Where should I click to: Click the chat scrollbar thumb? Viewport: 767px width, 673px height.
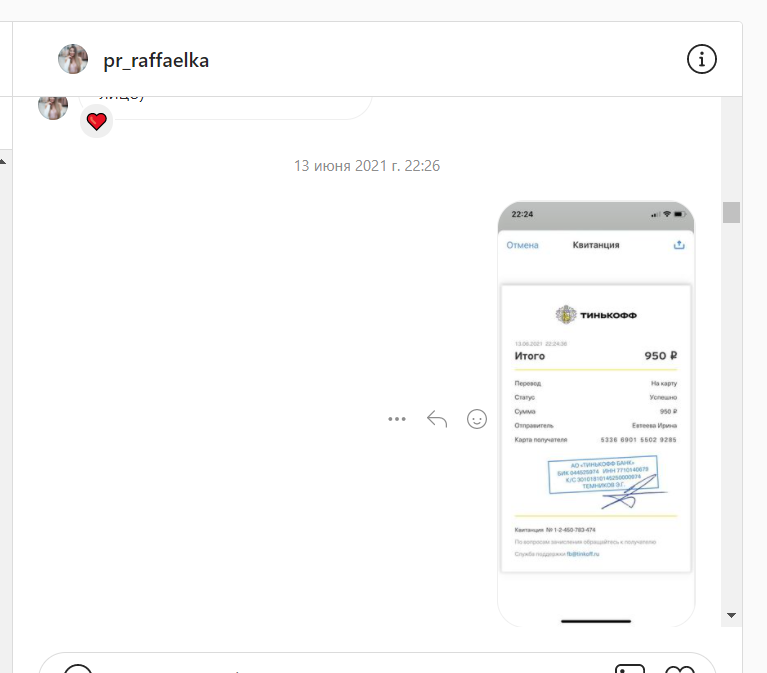[x=731, y=212]
